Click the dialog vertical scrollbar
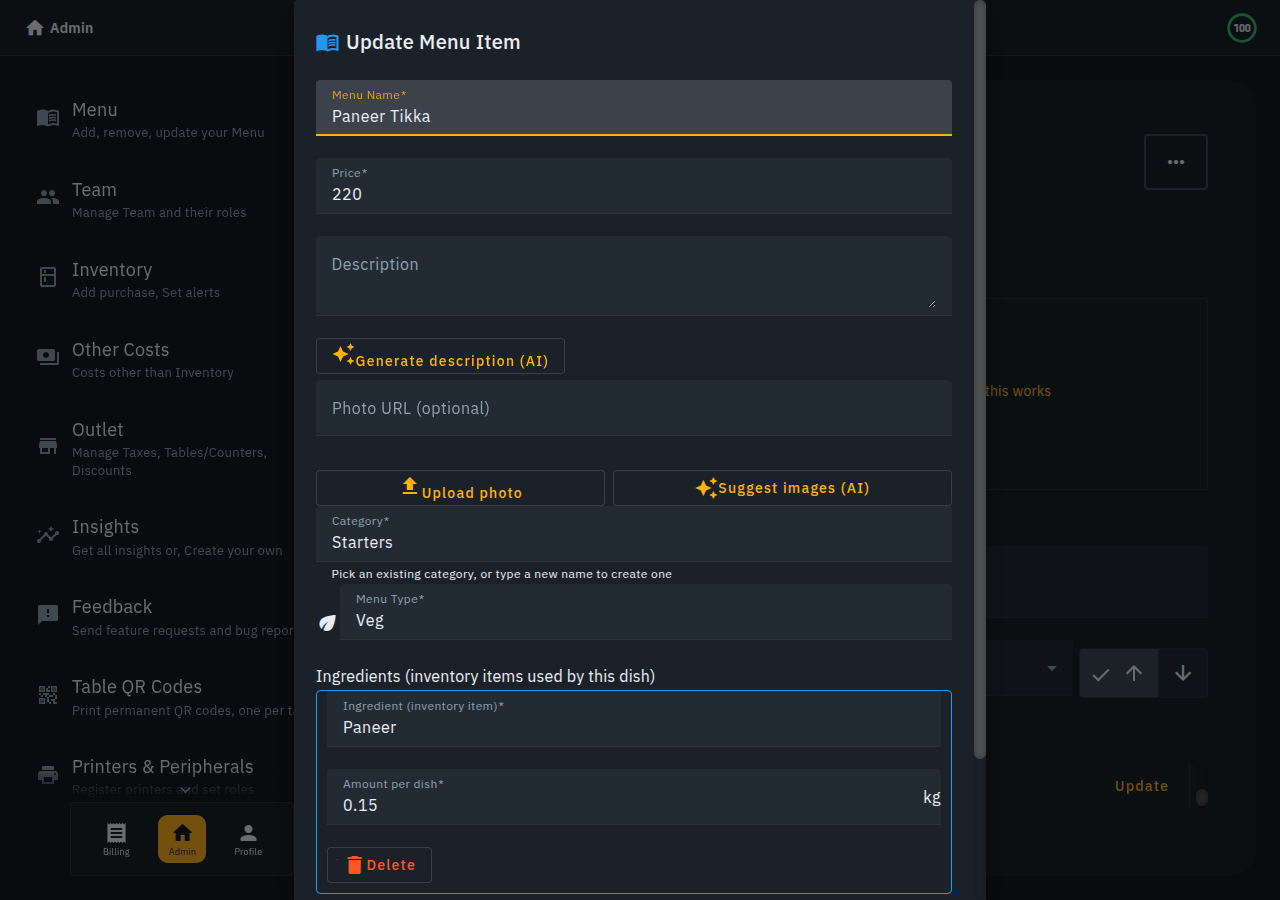This screenshot has height=900, width=1280. click(x=980, y=380)
